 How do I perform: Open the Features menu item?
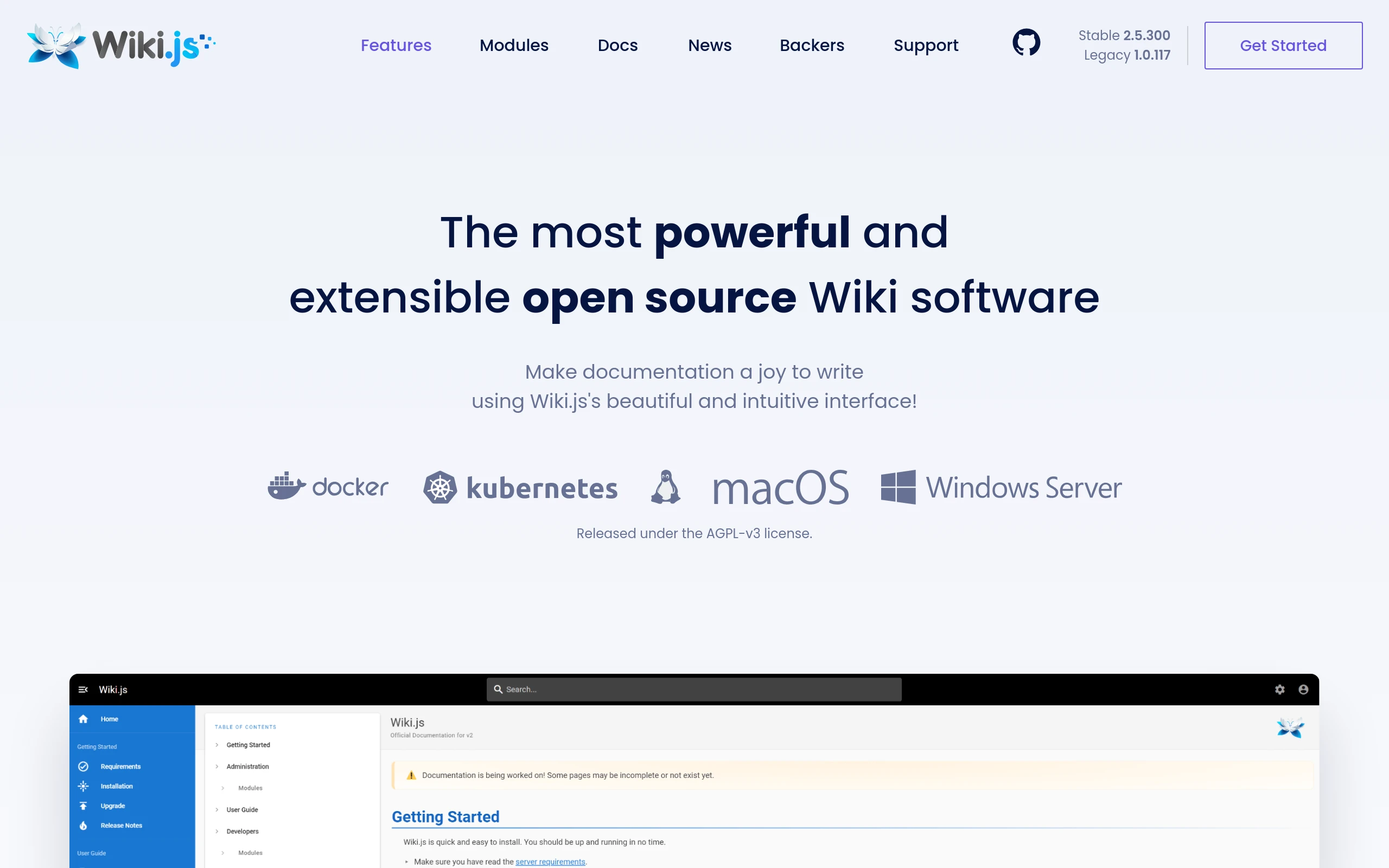(396, 46)
